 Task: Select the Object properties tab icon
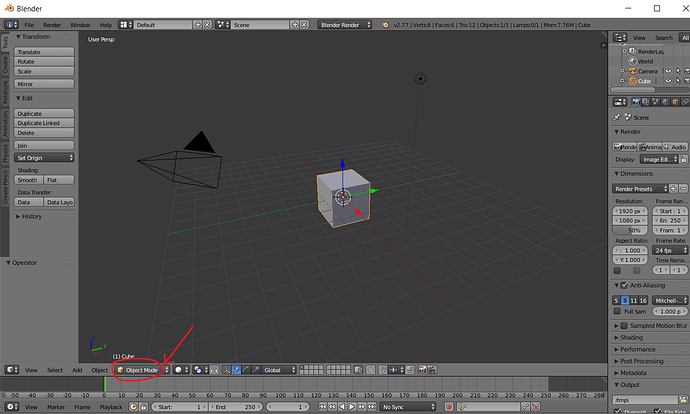click(x=675, y=102)
